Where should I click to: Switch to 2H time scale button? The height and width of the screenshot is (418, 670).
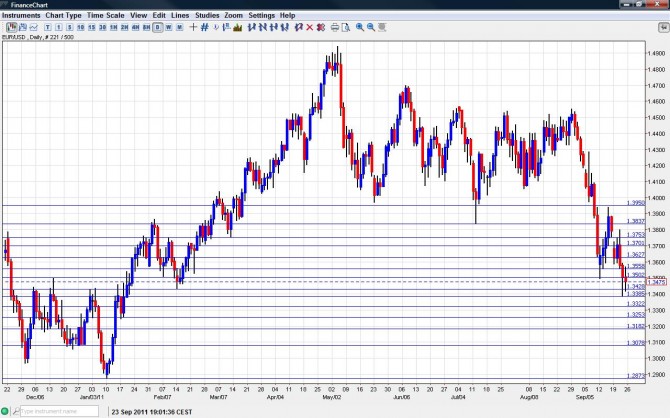pos(124,27)
